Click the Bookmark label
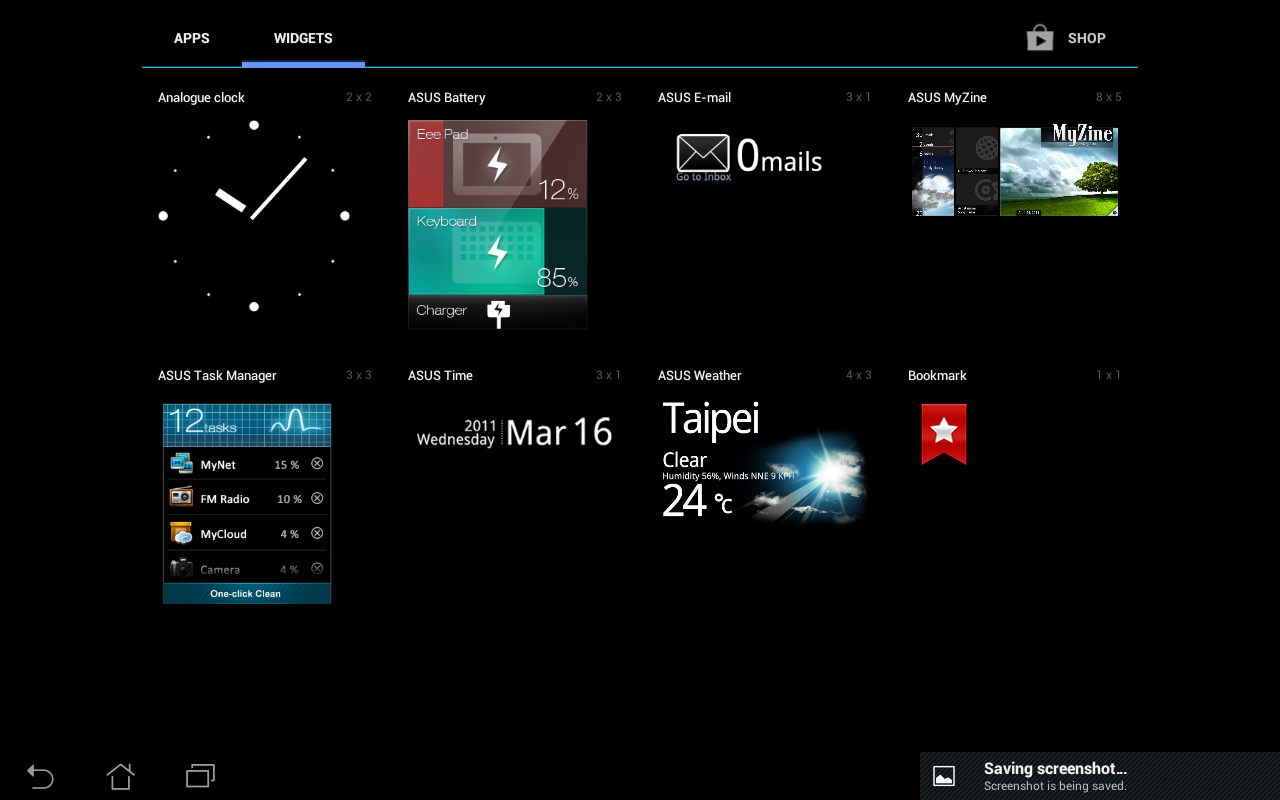The image size is (1280, 800). click(937, 375)
